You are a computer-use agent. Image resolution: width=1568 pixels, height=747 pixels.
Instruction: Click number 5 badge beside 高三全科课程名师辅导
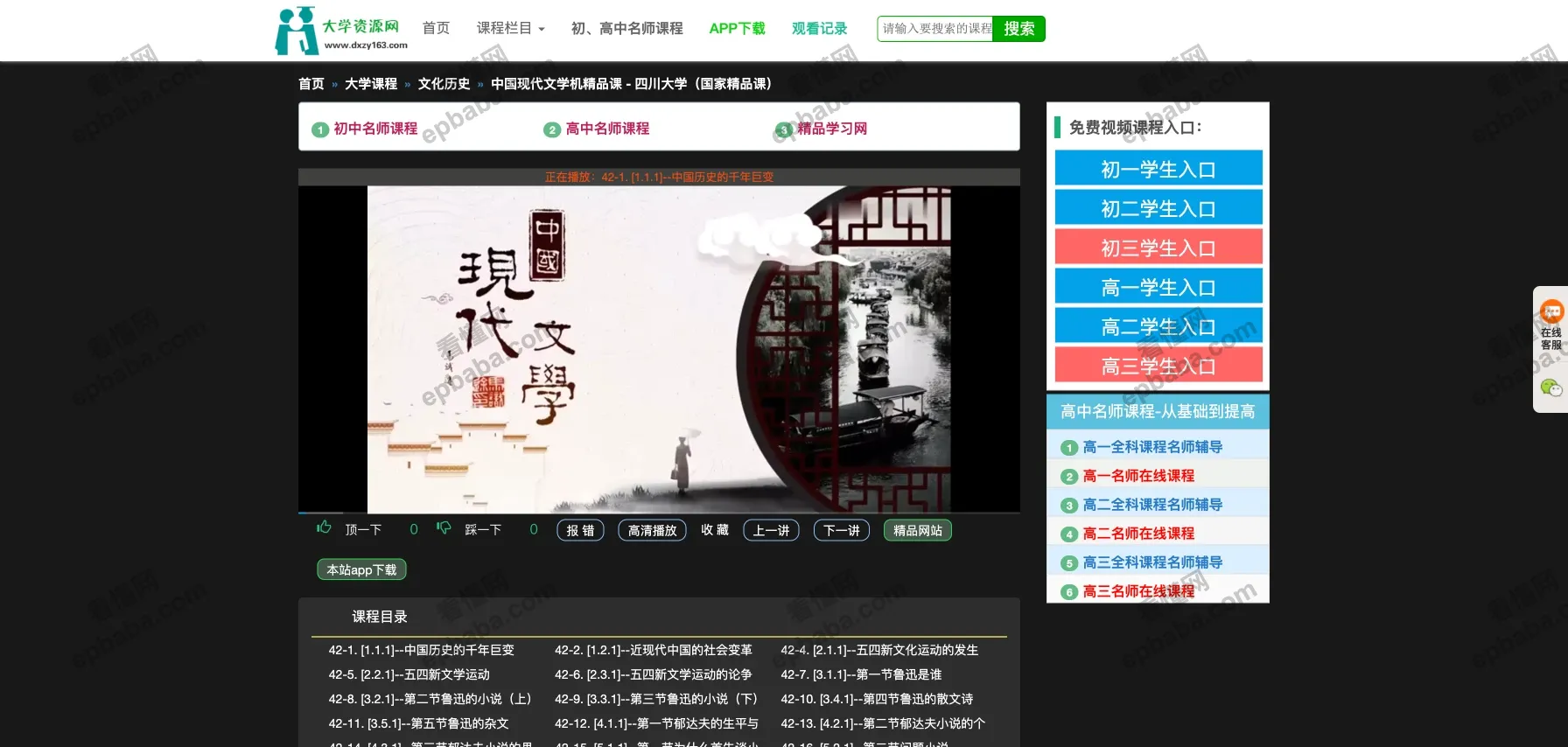(1068, 563)
